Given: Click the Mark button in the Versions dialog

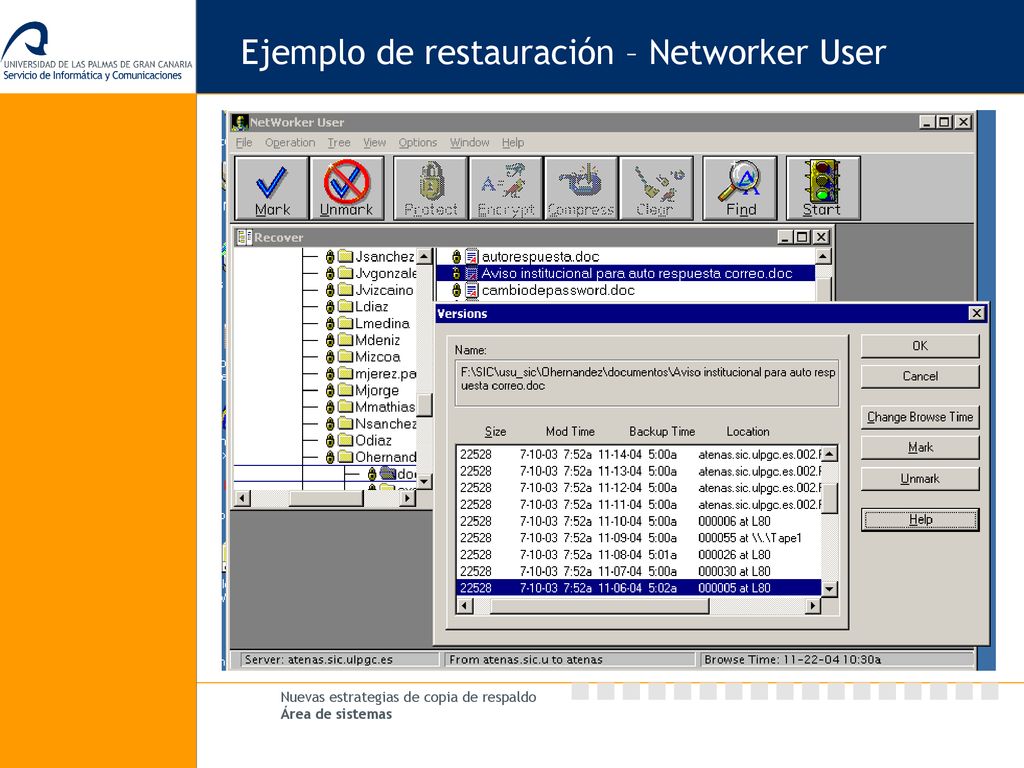Looking at the screenshot, I should coord(920,447).
